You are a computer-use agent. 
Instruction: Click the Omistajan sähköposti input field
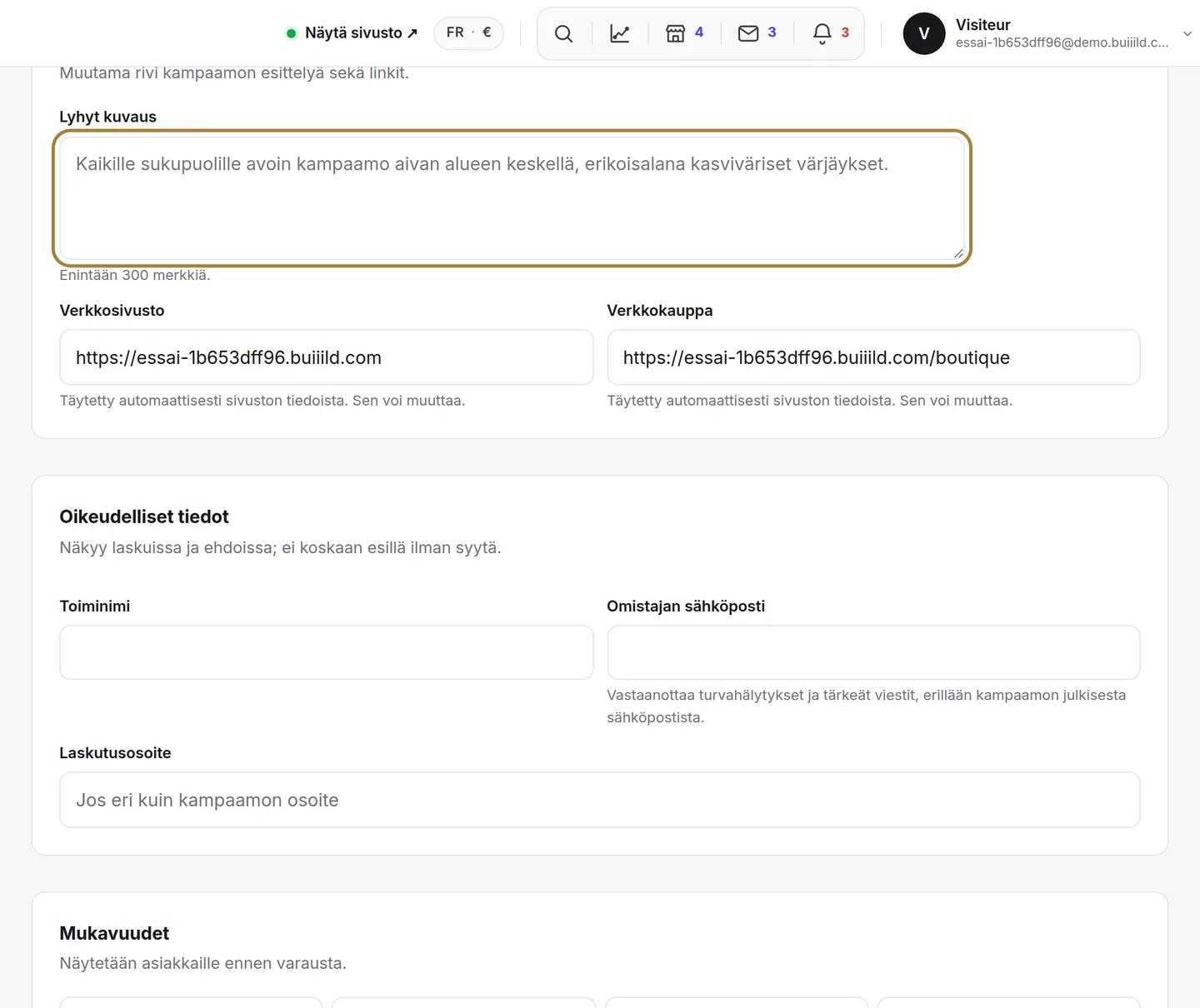[873, 652]
